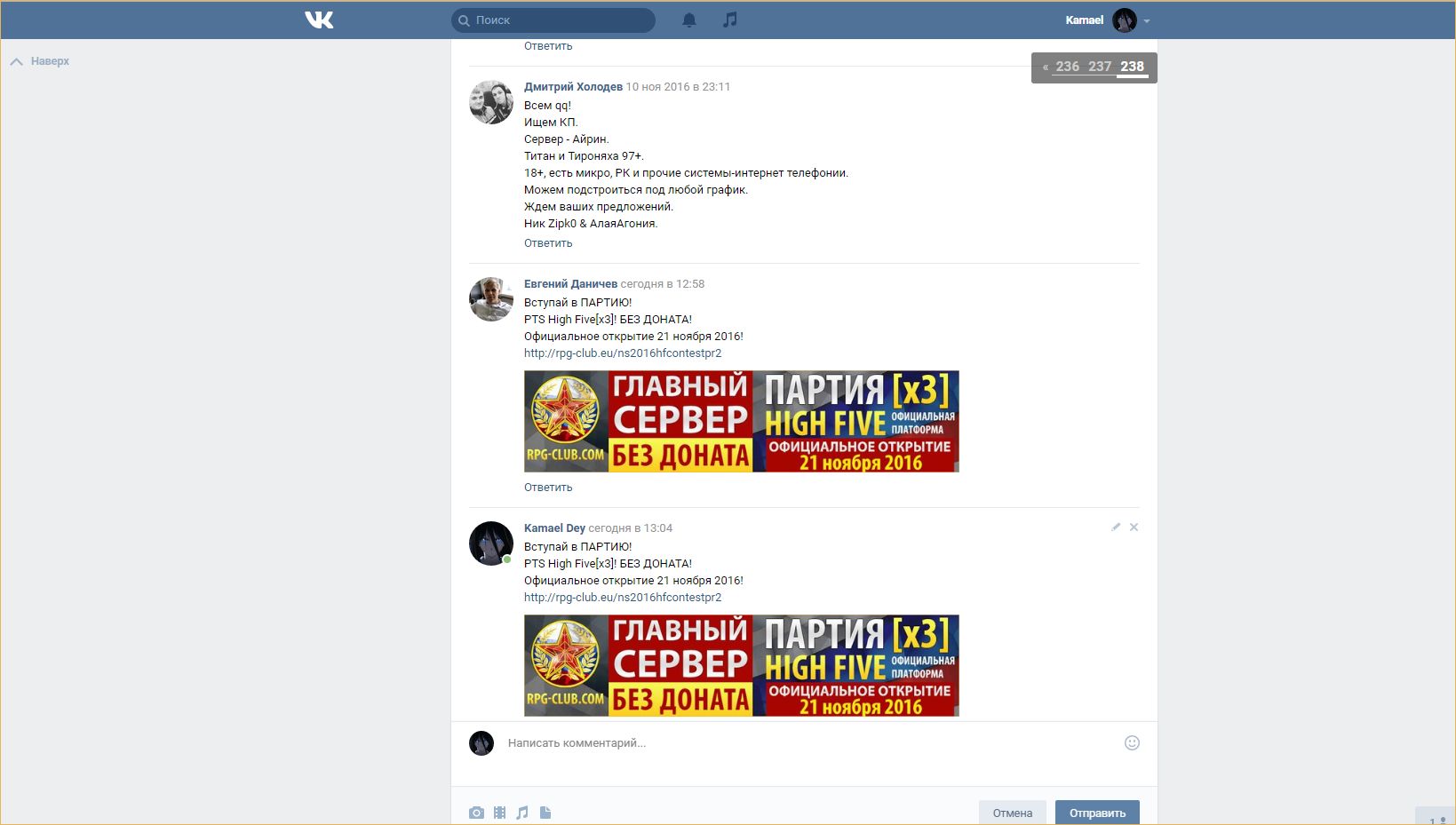Go to page 237
This screenshot has width=1456, height=825.
[x=1100, y=67]
